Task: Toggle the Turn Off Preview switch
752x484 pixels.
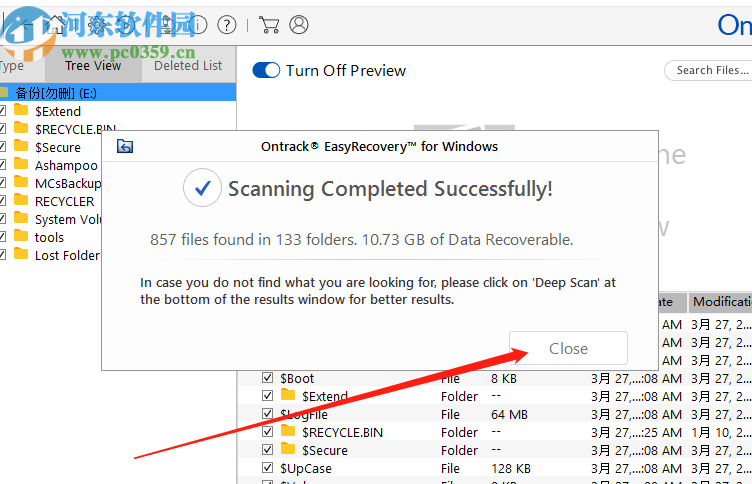Action: click(266, 71)
